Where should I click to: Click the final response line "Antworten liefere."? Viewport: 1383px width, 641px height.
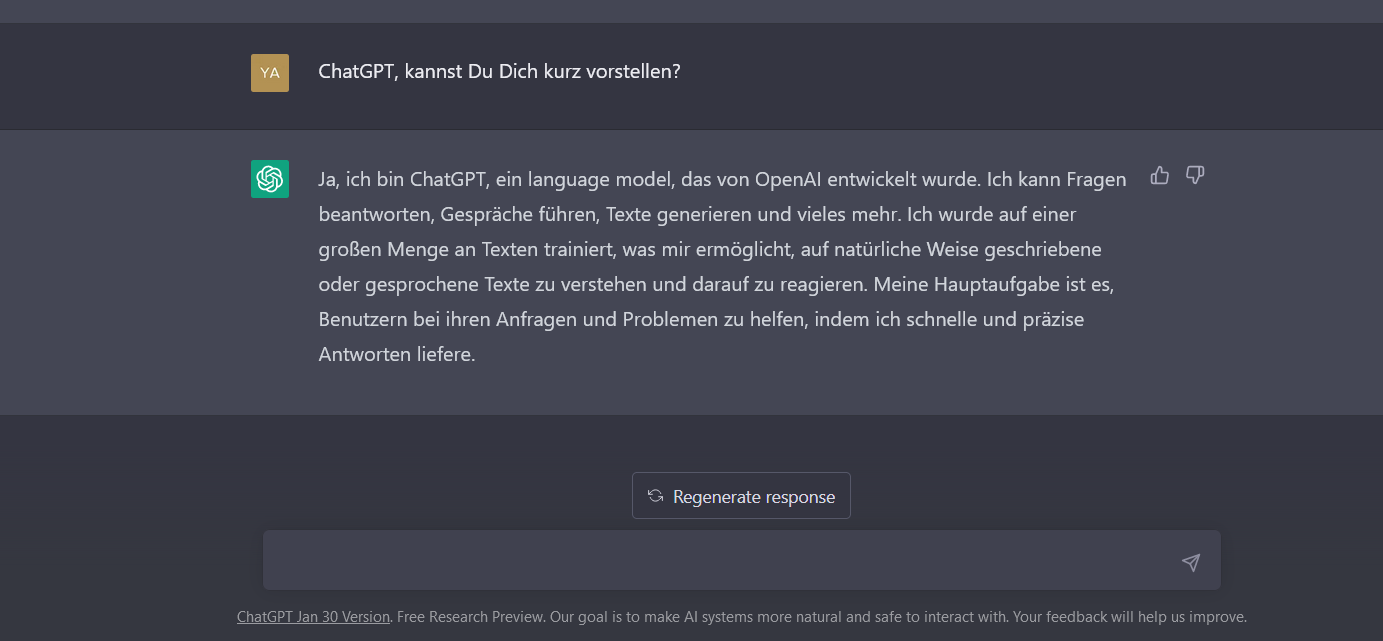[x=396, y=354]
